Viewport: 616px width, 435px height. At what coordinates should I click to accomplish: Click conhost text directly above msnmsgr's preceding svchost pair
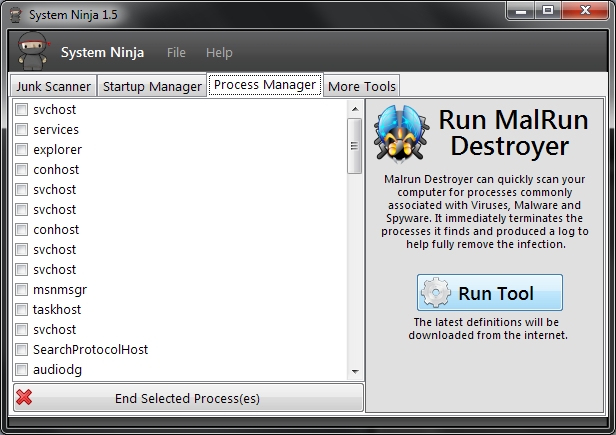point(56,229)
